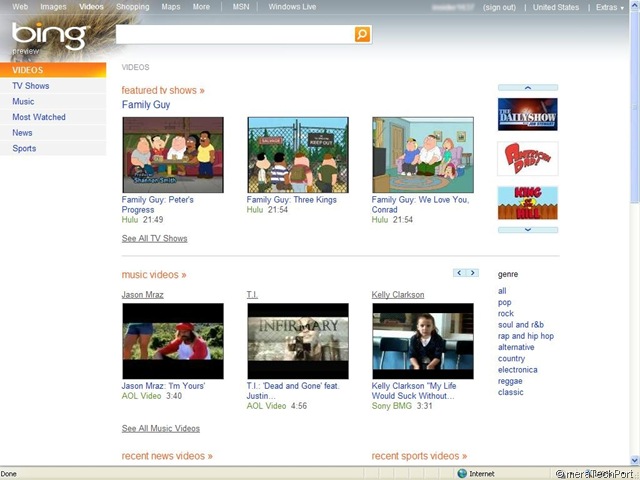The width and height of the screenshot is (640, 480).
Task: Change region via United States link
Action: (556, 7)
